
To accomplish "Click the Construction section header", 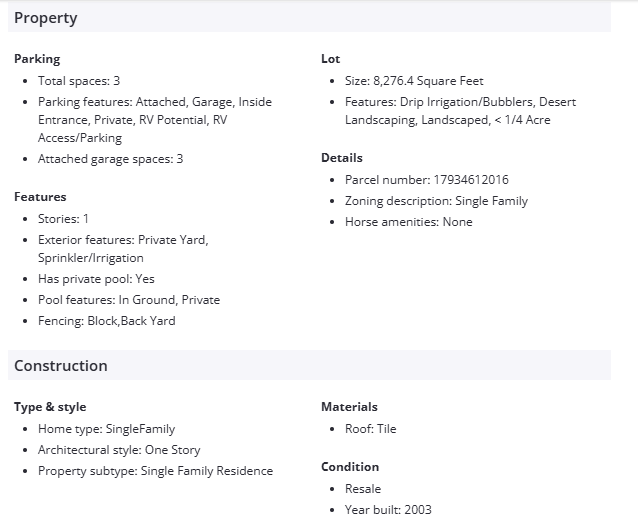I will 61,366.
